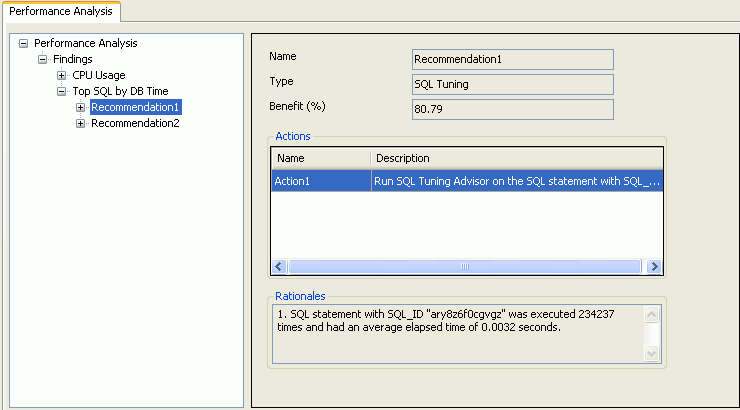Click the Rationales text about SQL_ID ary8z6f0cgvgz

point(446,321)
